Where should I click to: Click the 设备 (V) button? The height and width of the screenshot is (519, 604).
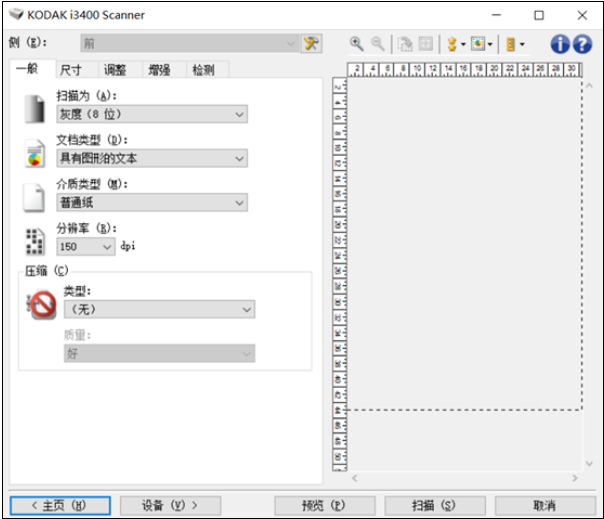point(170,506)
